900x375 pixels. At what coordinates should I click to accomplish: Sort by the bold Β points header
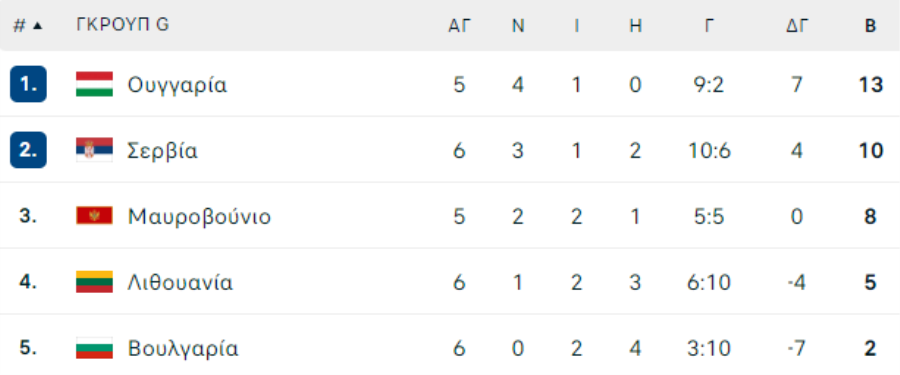[870, 26]
